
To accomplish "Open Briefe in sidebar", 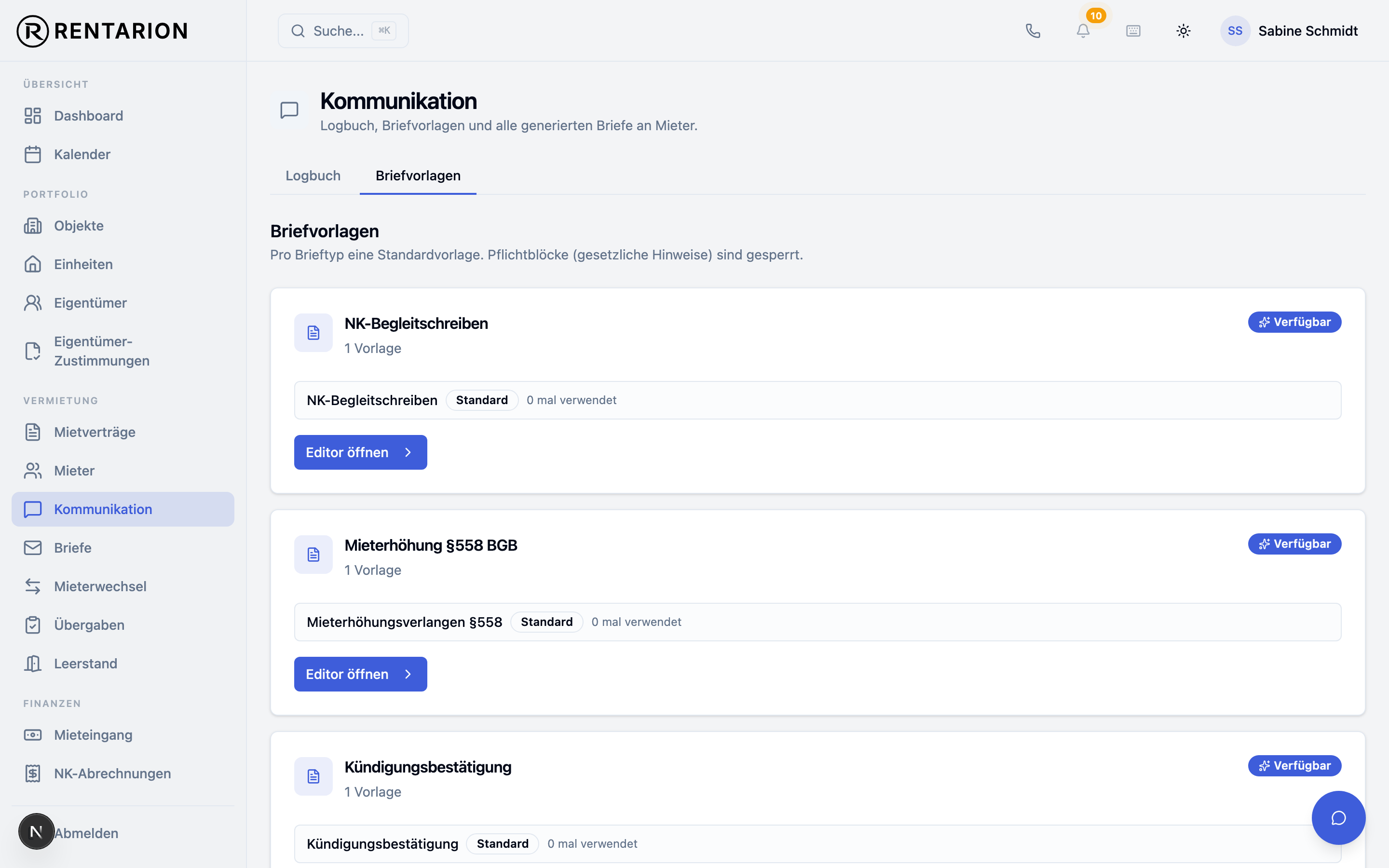I will click(x=123, y=548).
